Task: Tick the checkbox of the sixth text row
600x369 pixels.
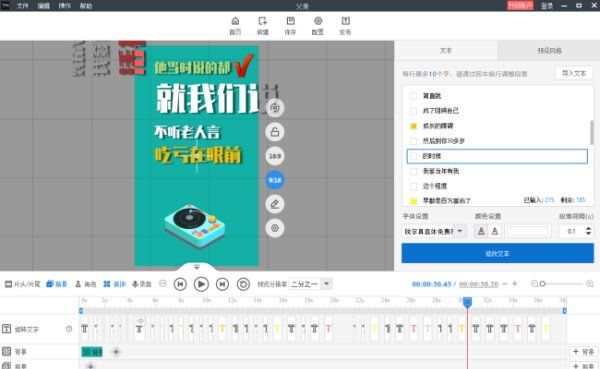Action: (x=413, y=171)
